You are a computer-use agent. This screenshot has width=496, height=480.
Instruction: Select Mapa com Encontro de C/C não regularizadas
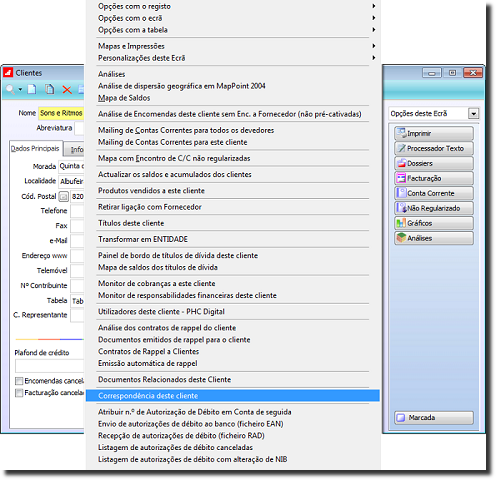(233, 158)
